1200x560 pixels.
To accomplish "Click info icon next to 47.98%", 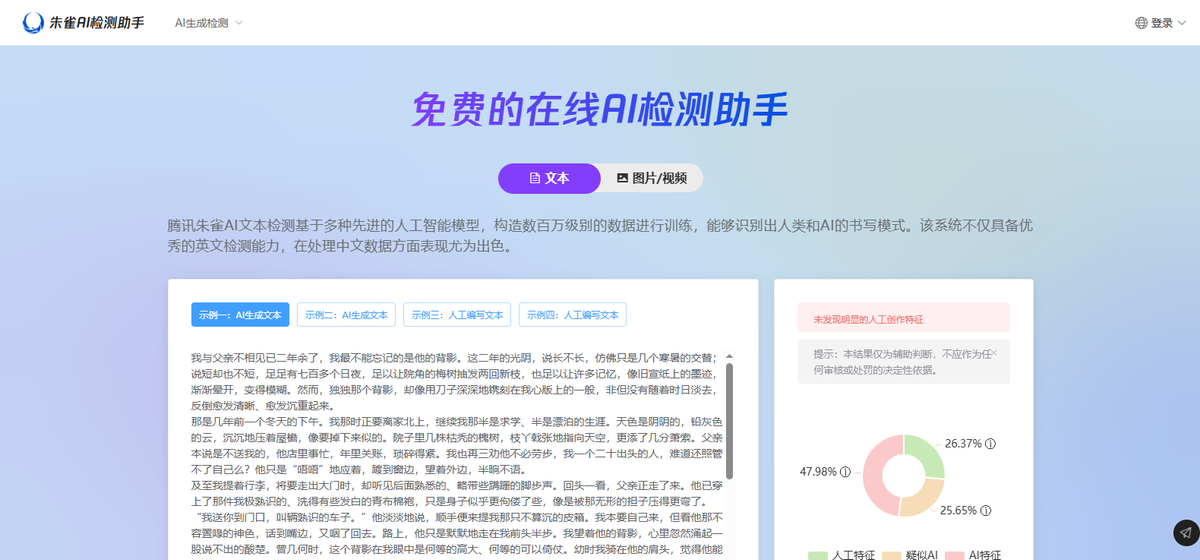I will (x=845, y=472).
